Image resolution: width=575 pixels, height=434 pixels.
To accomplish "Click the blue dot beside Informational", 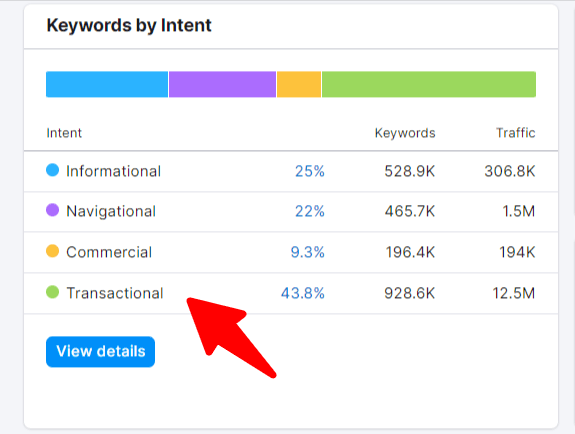I will pos(52,170).
